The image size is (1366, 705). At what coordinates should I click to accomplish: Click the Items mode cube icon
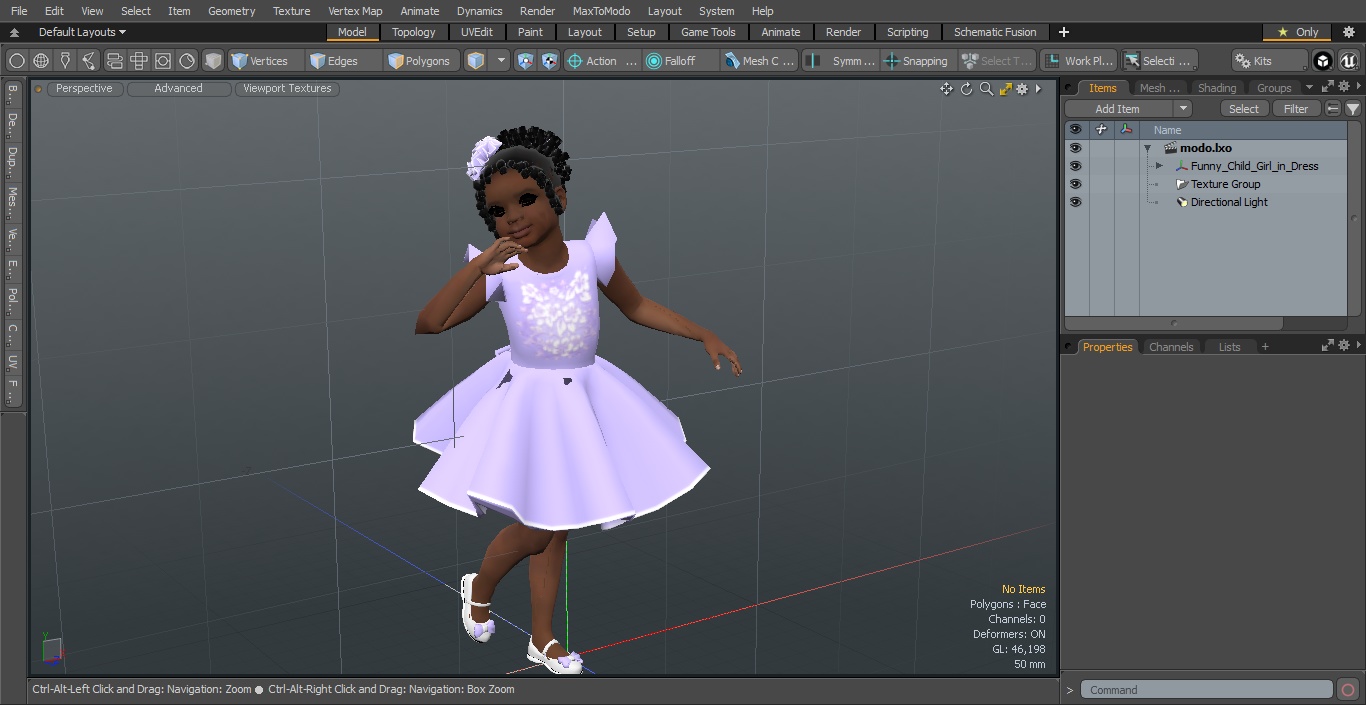tap(476, 61)
